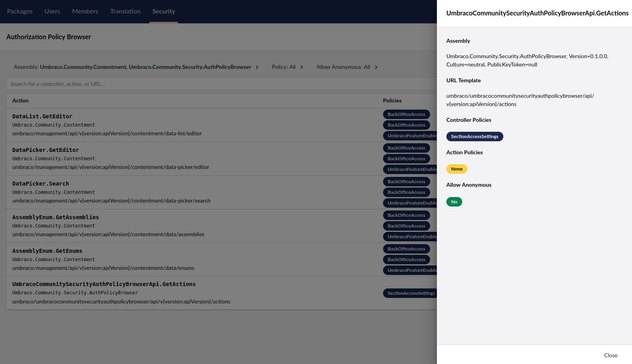Focus the controller, action, or URL search box
This screenshot has height=364, width=632.
222,84
